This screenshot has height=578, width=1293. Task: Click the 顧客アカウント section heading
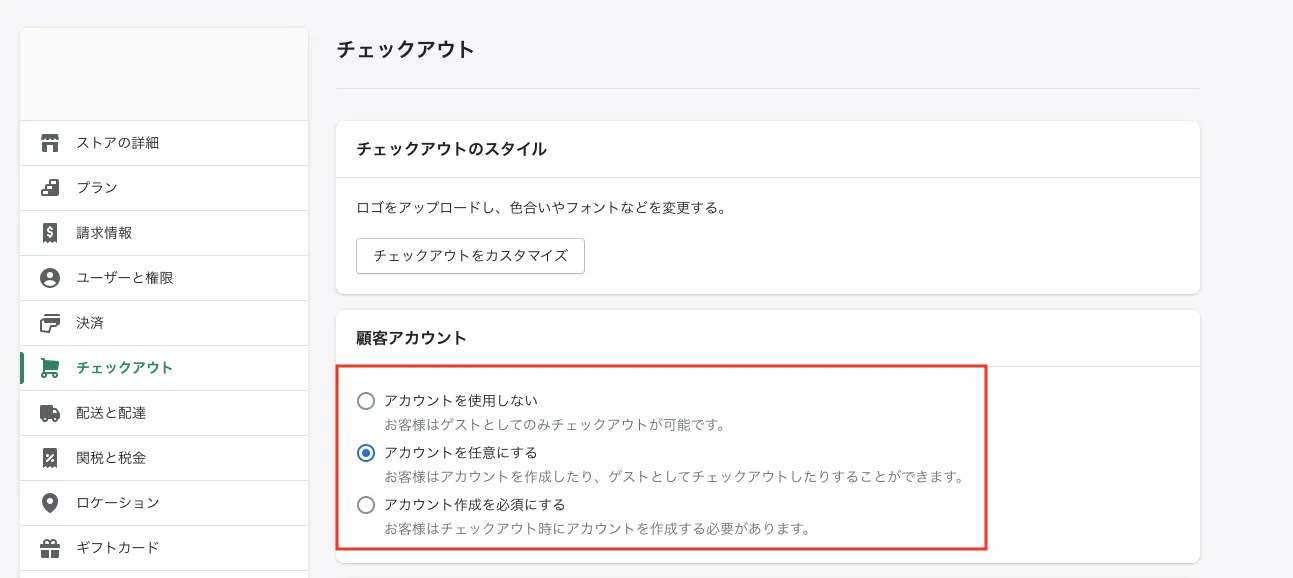click(411, 338)
